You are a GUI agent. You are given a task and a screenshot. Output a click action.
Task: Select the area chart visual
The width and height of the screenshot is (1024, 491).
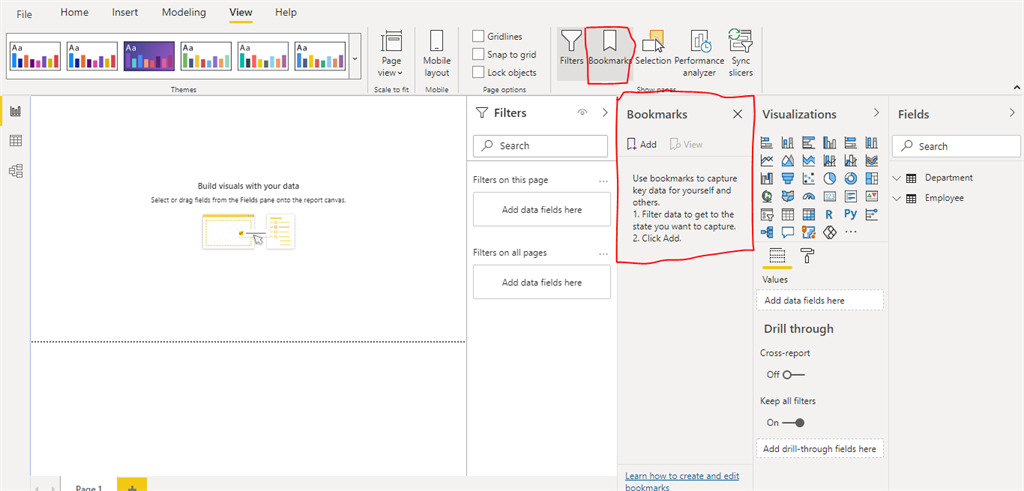click(x=788, y=160)
